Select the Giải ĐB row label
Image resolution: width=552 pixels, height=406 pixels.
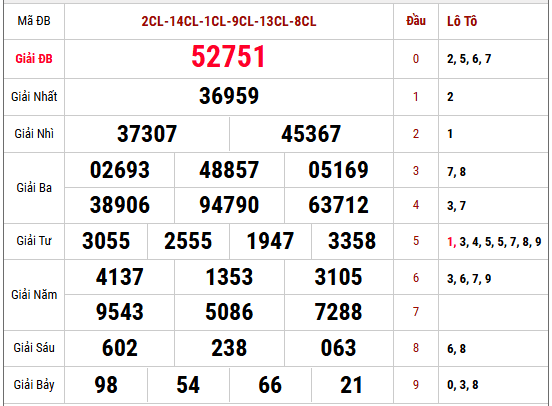34,59
